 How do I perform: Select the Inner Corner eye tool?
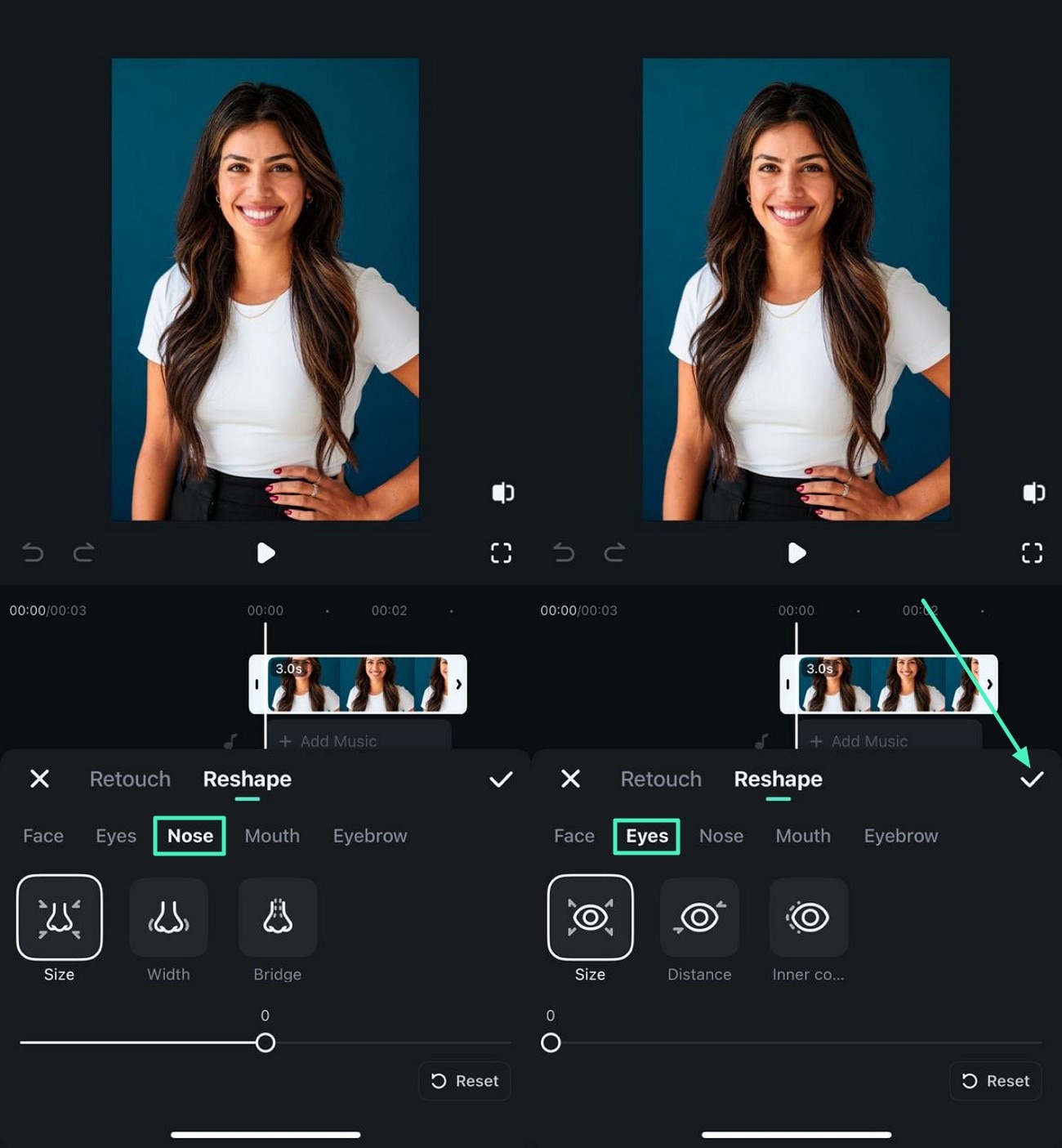coord(808,917)
